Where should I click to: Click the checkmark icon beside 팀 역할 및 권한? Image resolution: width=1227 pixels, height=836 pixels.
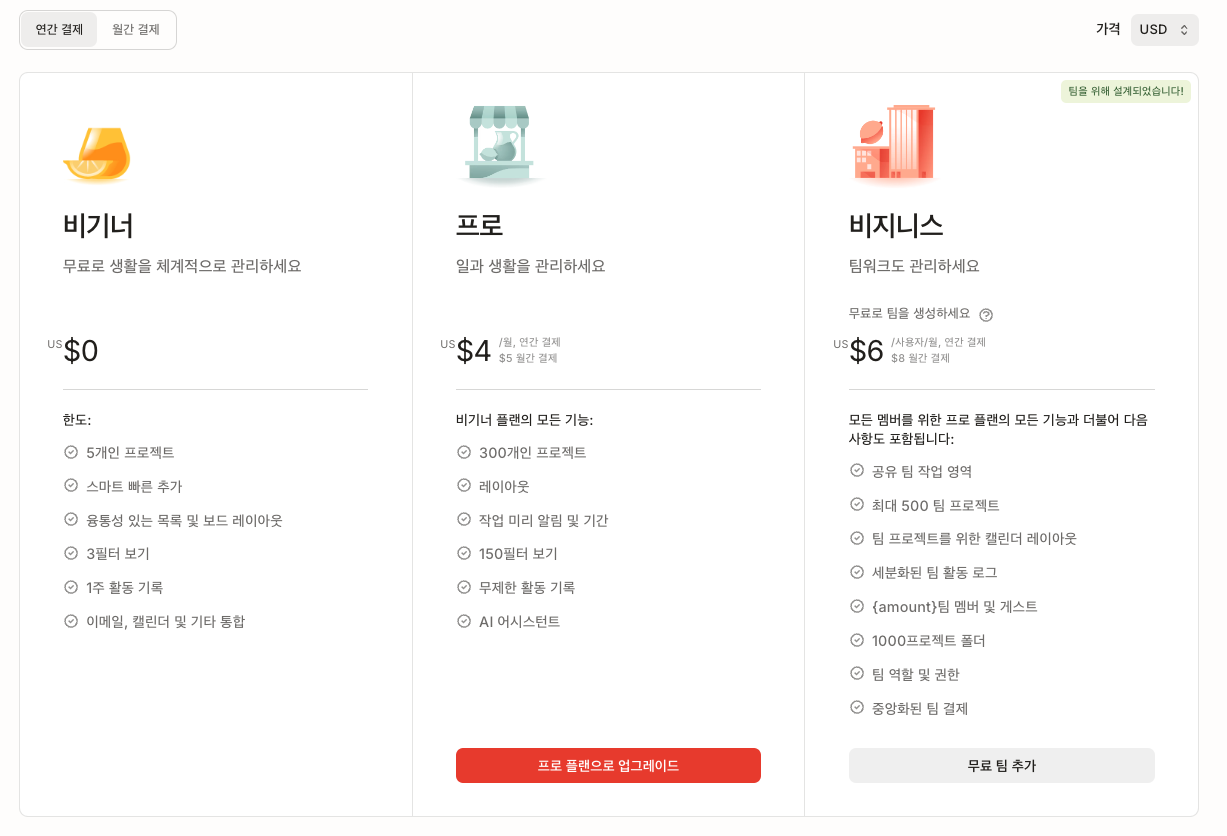(857, 674)
